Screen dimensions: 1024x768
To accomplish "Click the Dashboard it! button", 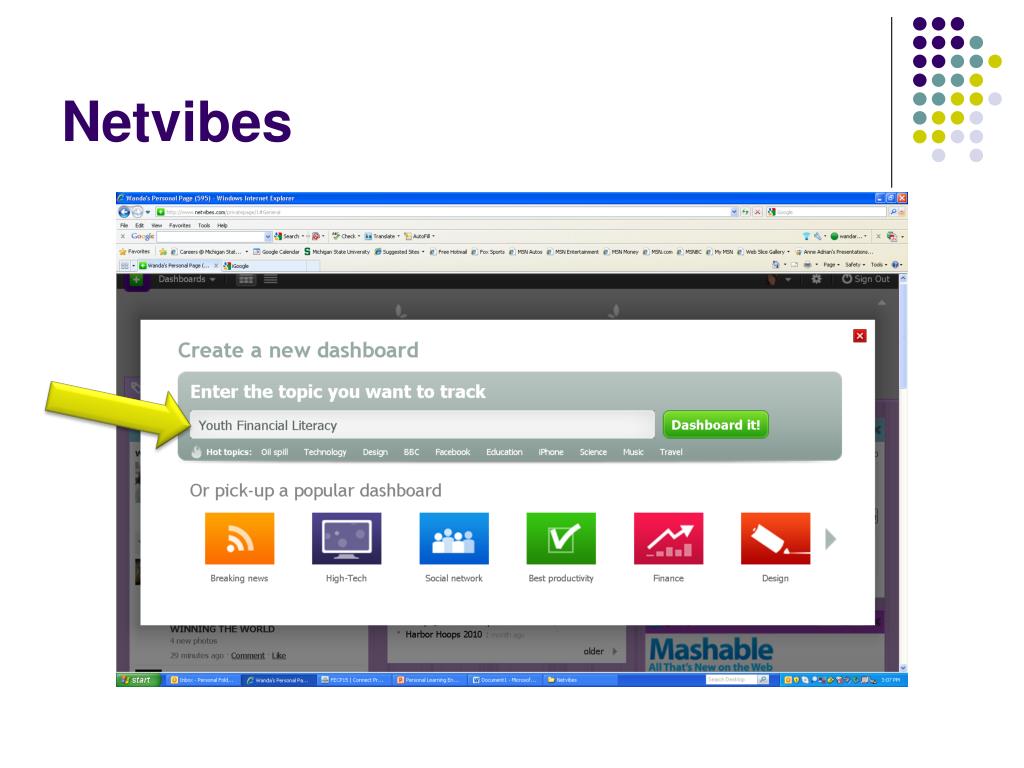I will pos(715,424).
